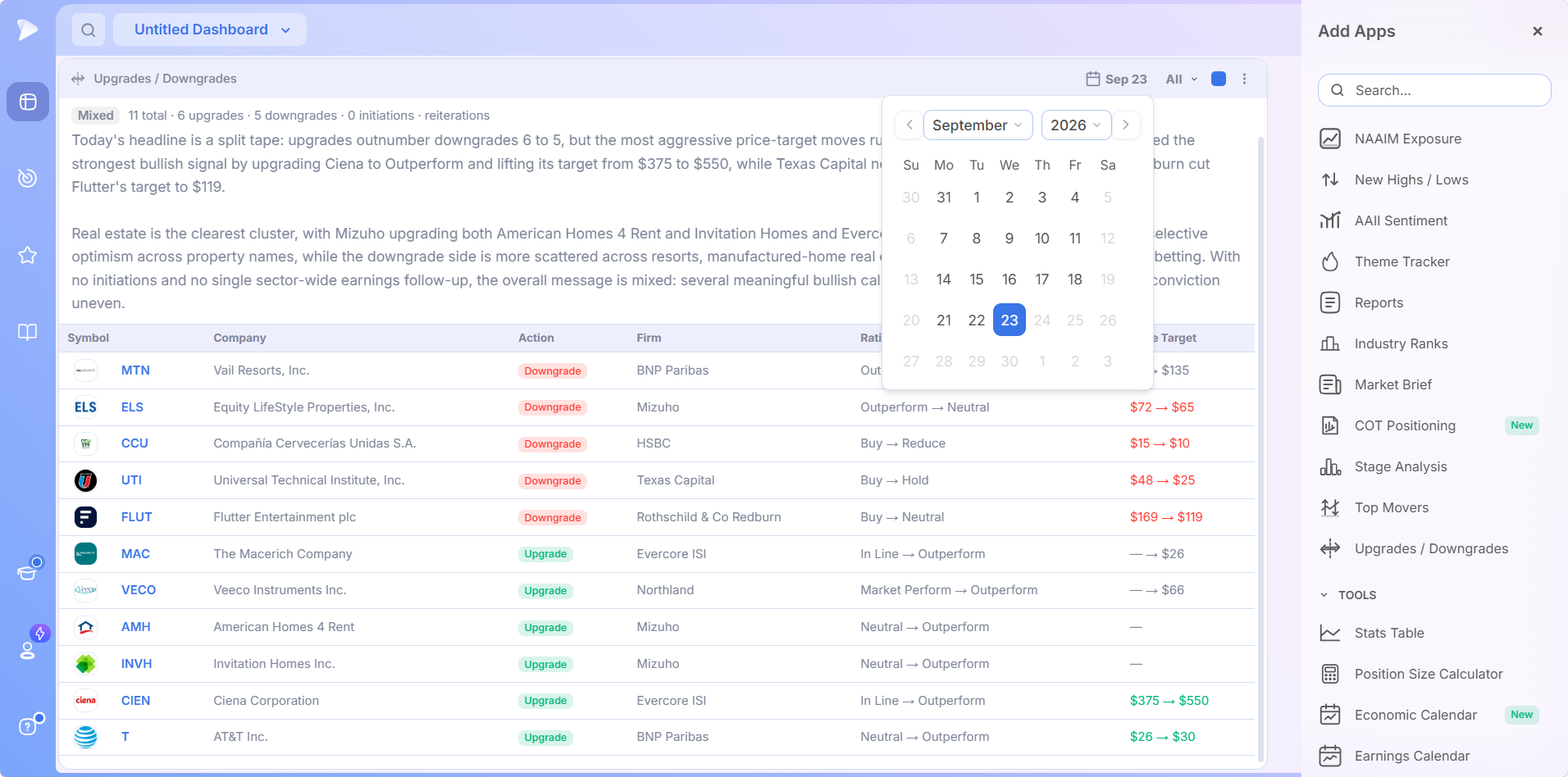Open the CIEN symbol link
The height and width of the screenshot is (777, 1568).
click(x=135, y=700)
